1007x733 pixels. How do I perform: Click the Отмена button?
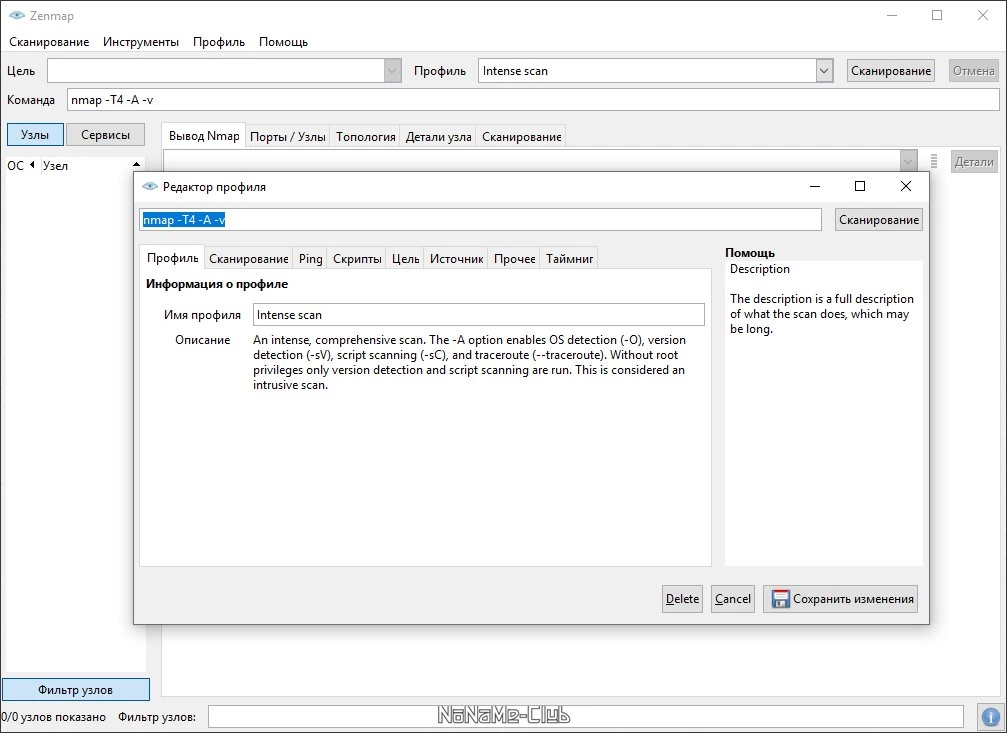[x=974, y=71]
